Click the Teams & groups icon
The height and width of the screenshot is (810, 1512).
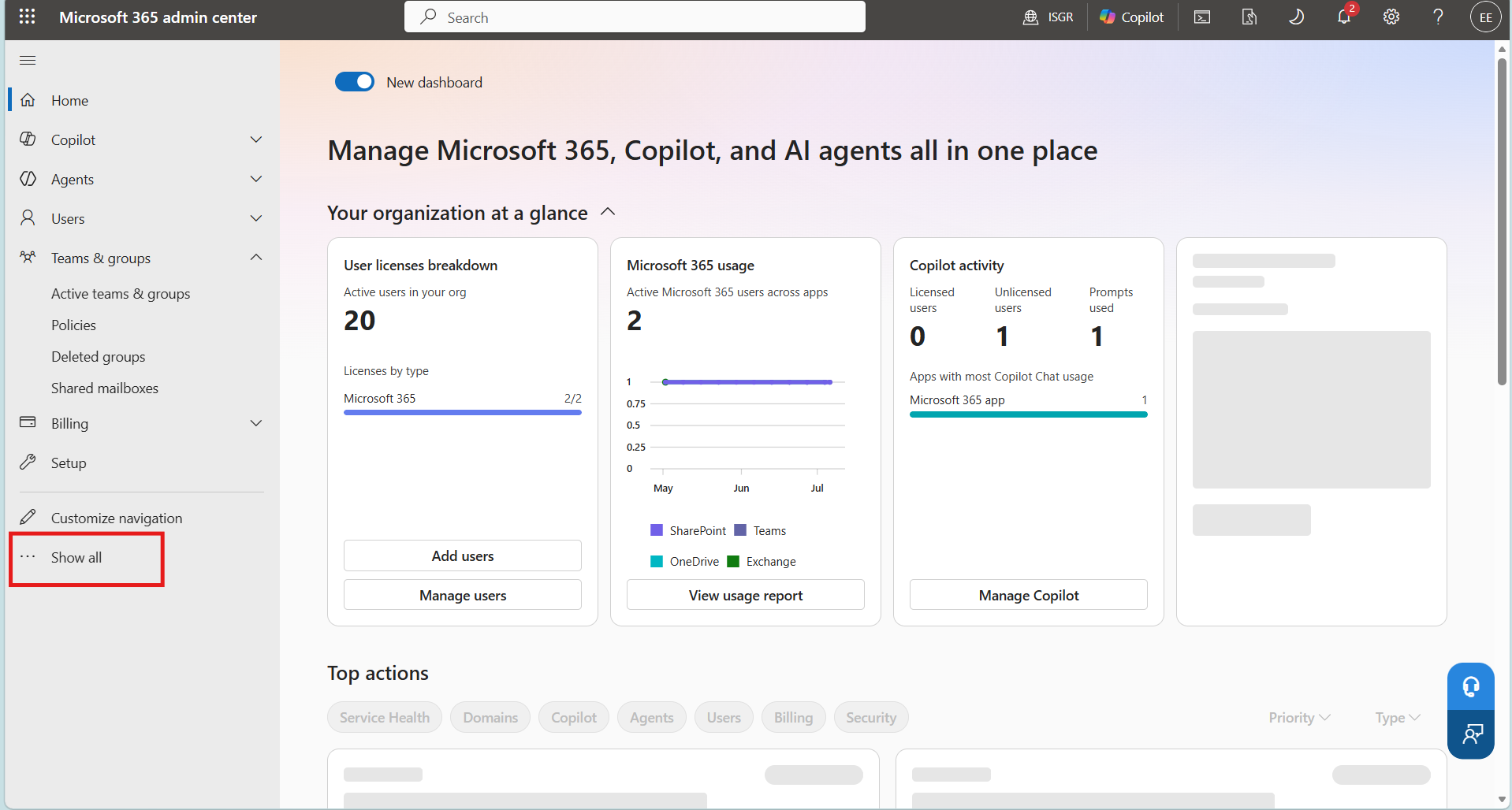click(28, 258)
